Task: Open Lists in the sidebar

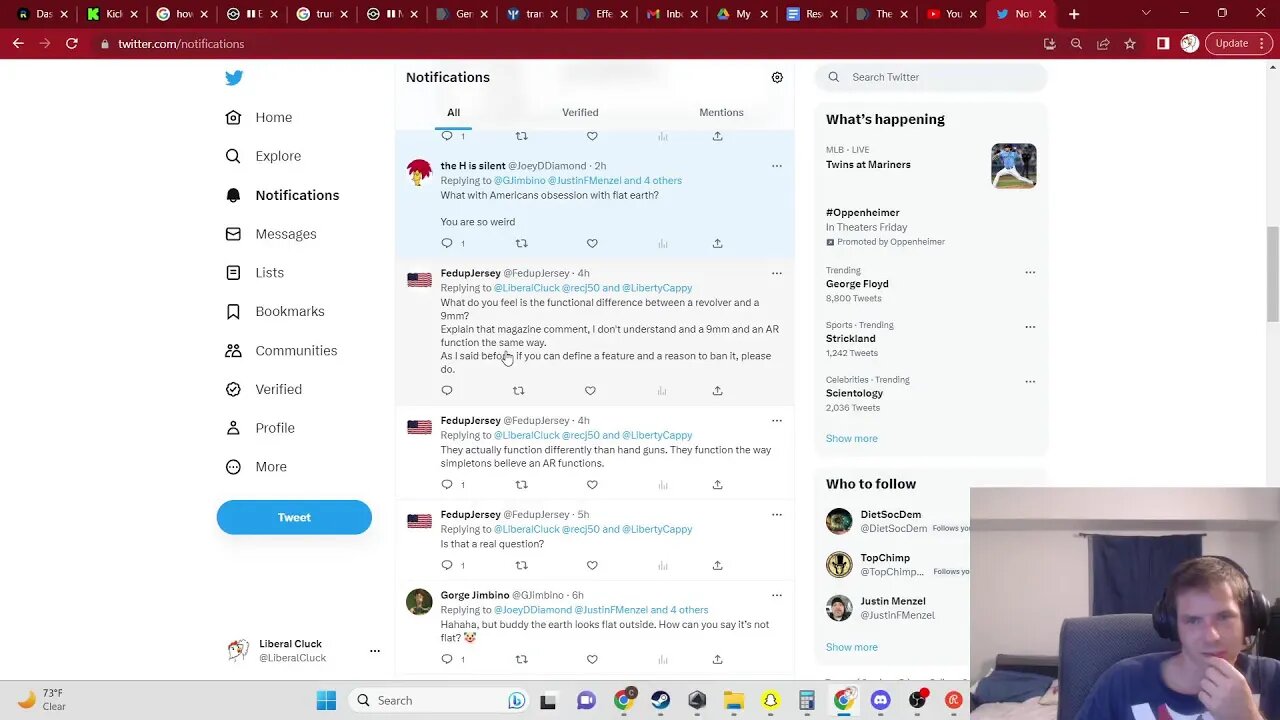Action: coord(254,272)
